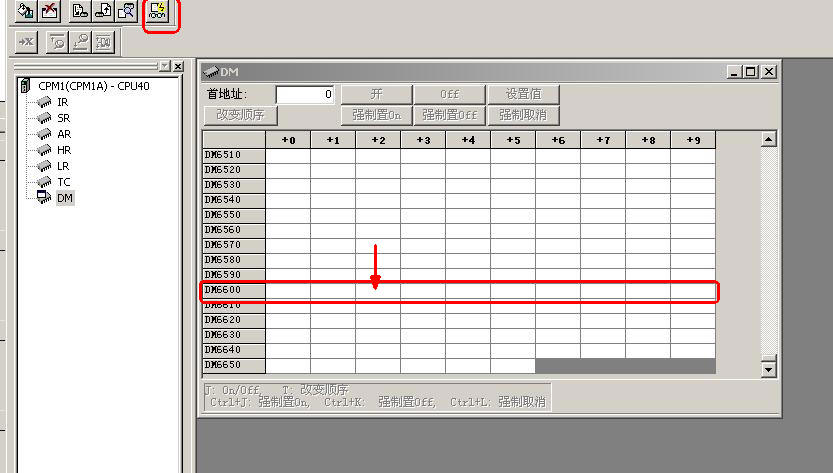
Task: Click the fill/paint bucket toolbar icon
Action: tap(27, 12)
